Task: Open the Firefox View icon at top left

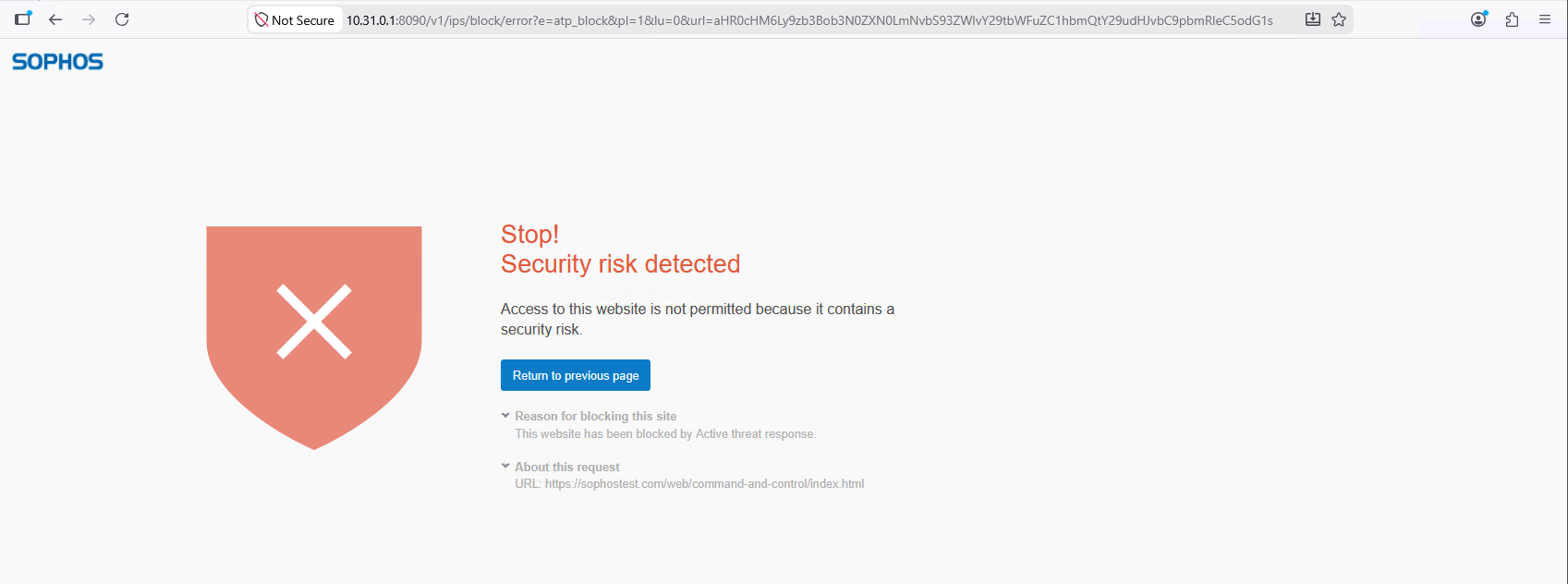Action: click(23, 18)
